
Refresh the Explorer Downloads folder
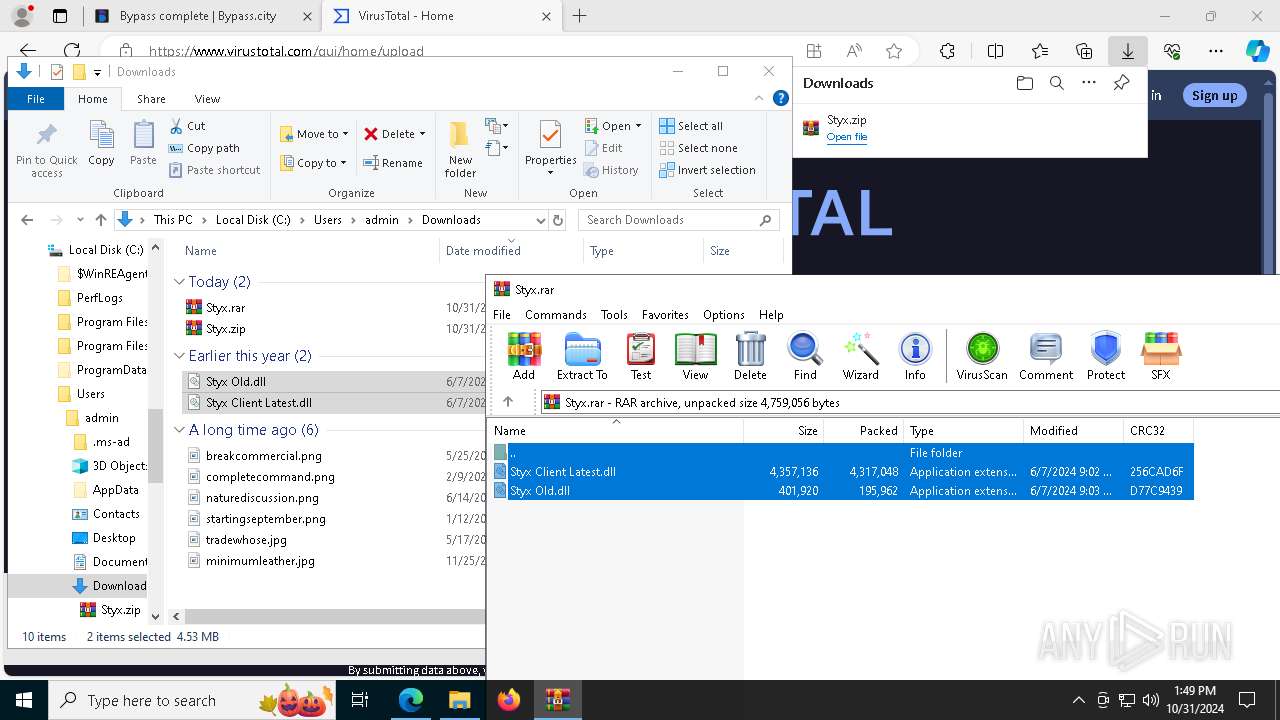coord(558,220)
